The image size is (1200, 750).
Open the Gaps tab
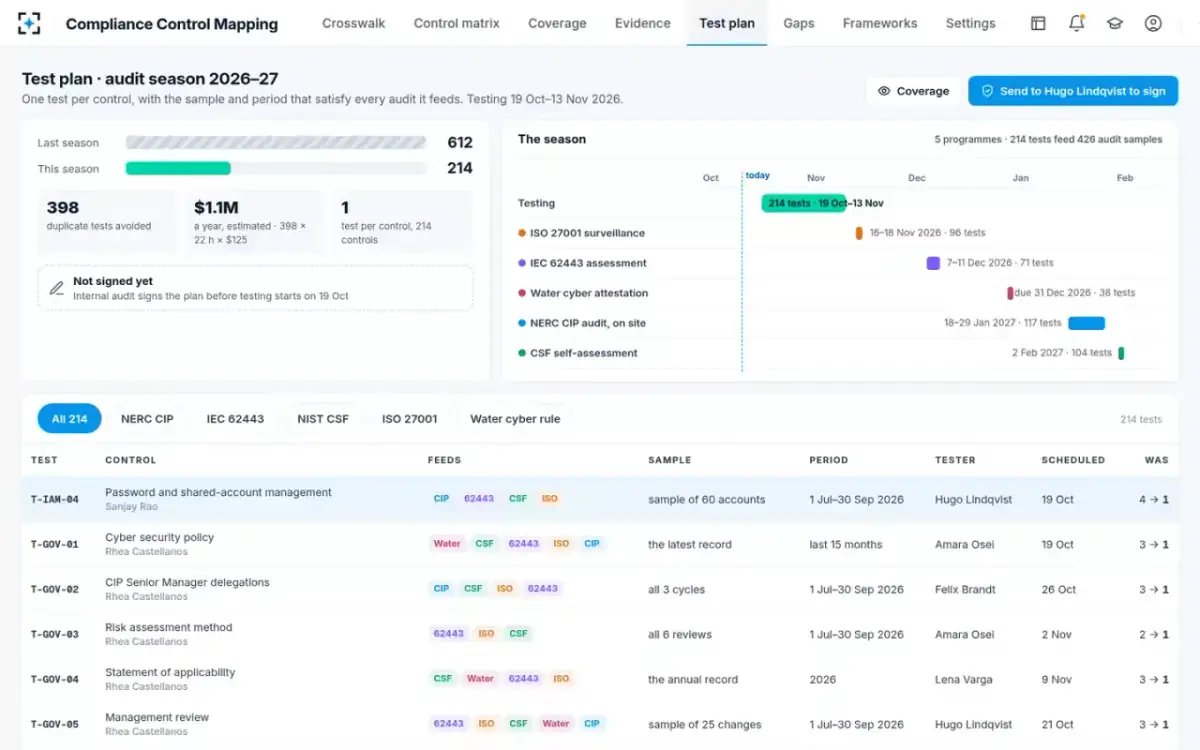799,23
